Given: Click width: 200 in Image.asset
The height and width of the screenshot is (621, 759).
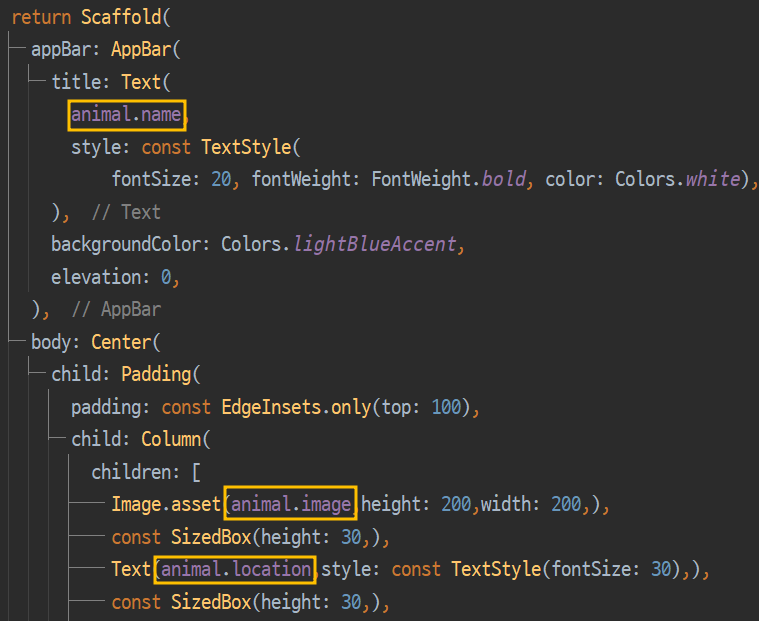Looking at the screenshot, I should (531, 504).
